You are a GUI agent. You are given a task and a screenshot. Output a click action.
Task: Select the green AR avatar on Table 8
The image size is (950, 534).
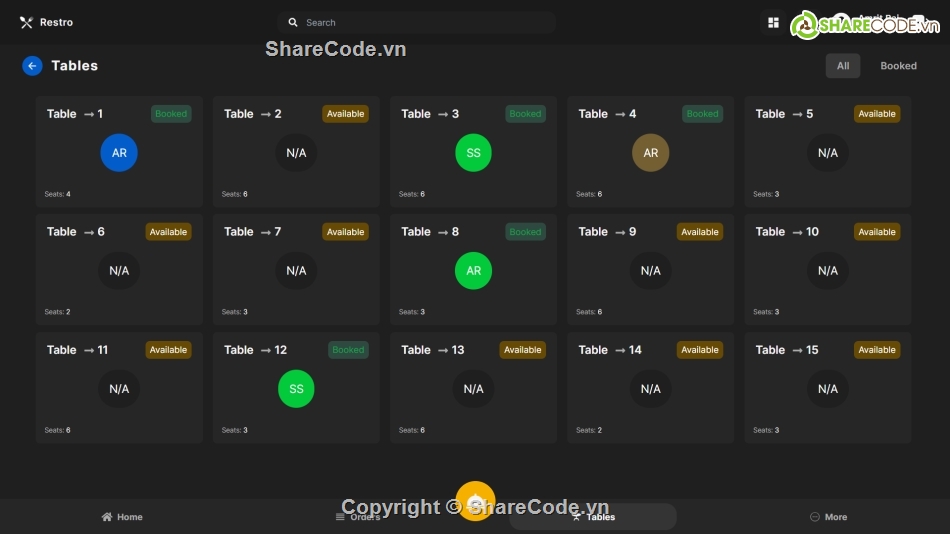click(x=473, y=271)
